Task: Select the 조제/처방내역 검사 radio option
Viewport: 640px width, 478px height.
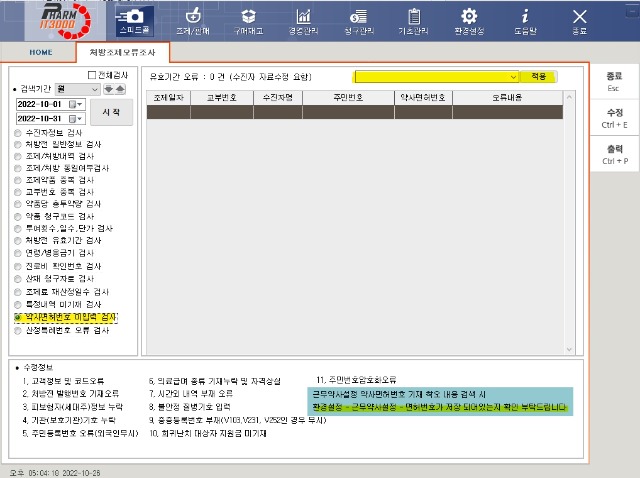Action: point(18,156)
